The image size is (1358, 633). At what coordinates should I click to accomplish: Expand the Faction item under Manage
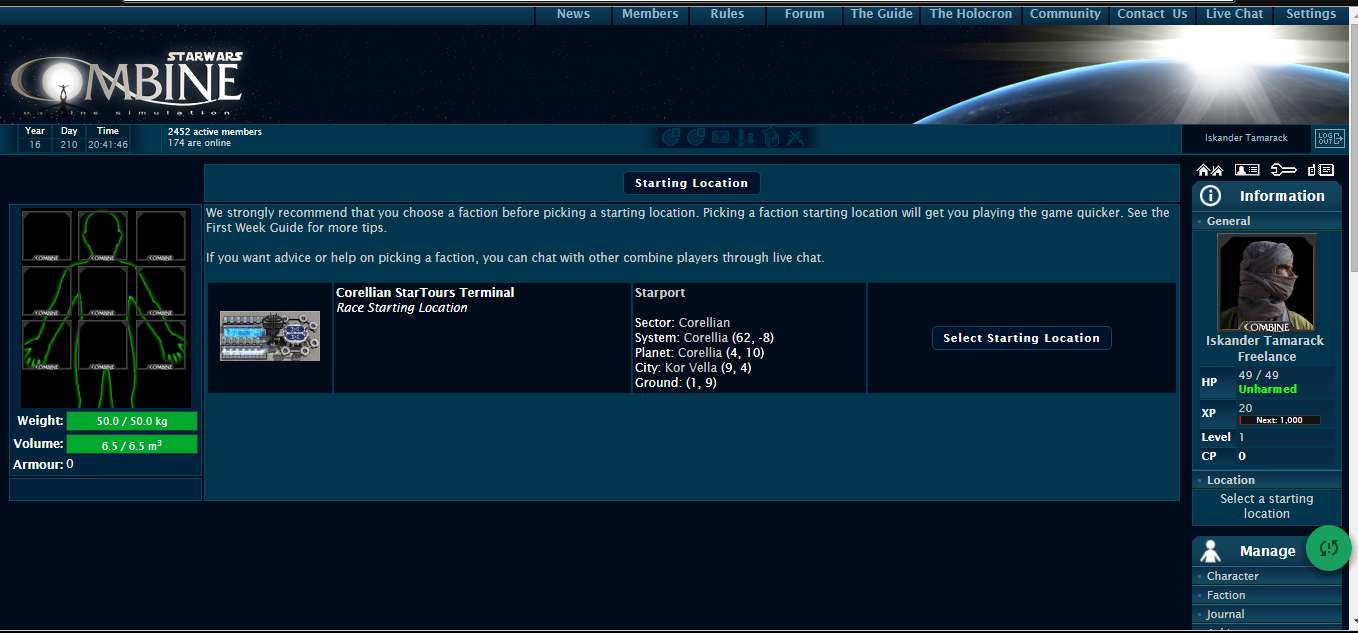pyautogui.click(x=1226, y=595)
